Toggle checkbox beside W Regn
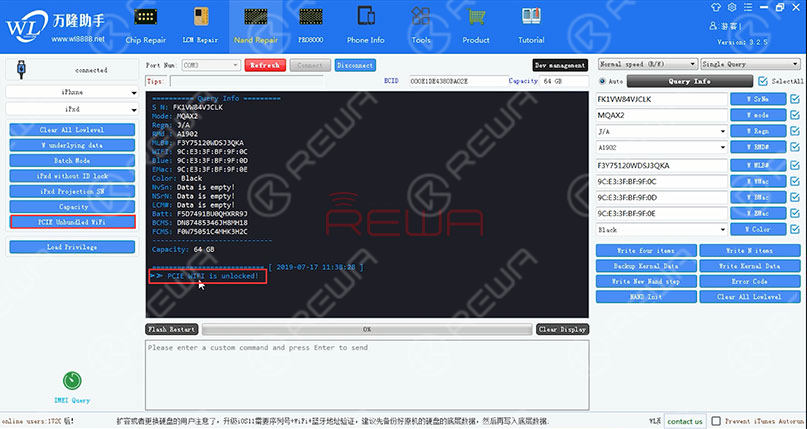807x429 pixels. [x=795, y=131]
